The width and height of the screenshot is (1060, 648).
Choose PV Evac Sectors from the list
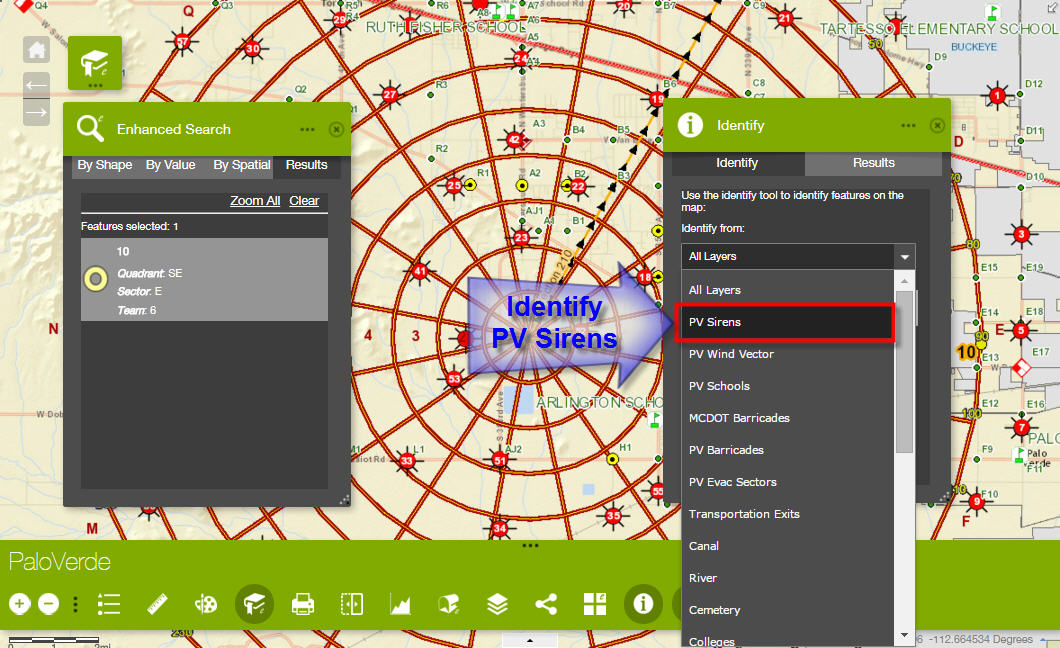tap(788, 482)
